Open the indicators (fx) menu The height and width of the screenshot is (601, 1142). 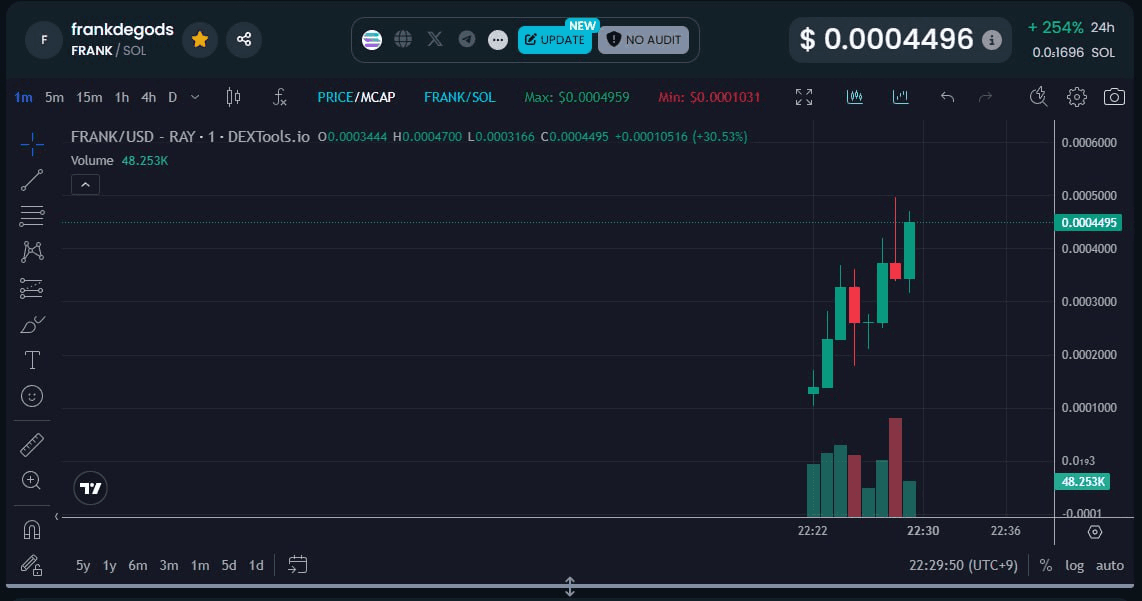280,97
